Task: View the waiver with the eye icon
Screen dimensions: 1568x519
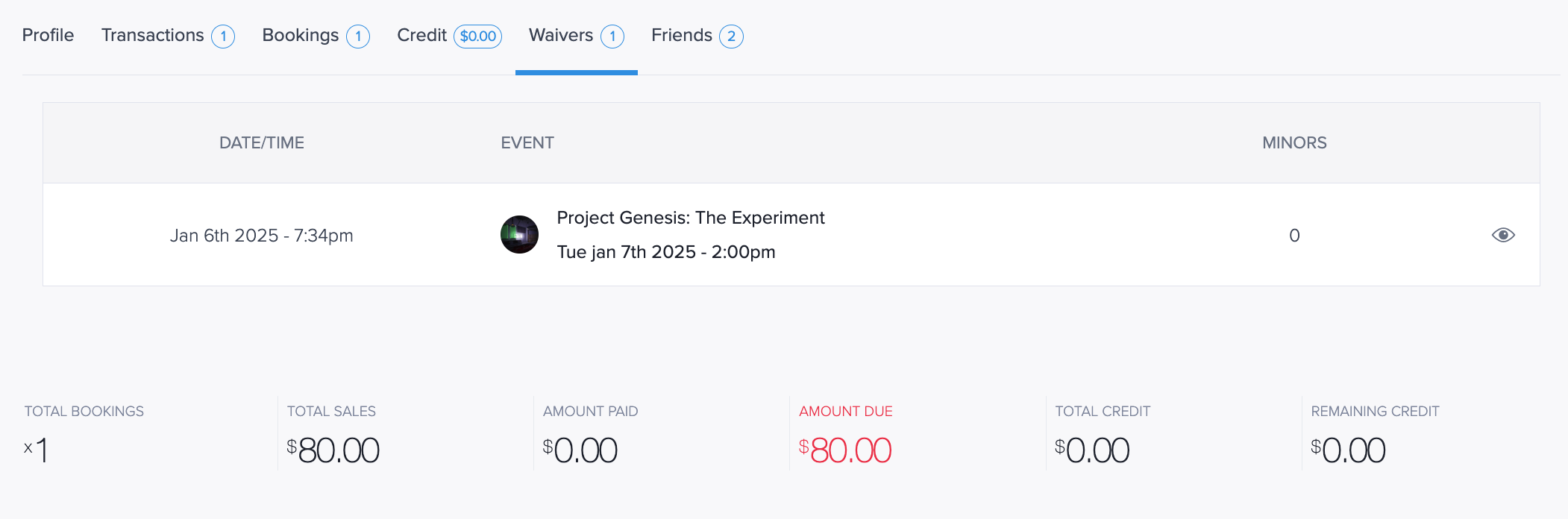Action: 1503,235
